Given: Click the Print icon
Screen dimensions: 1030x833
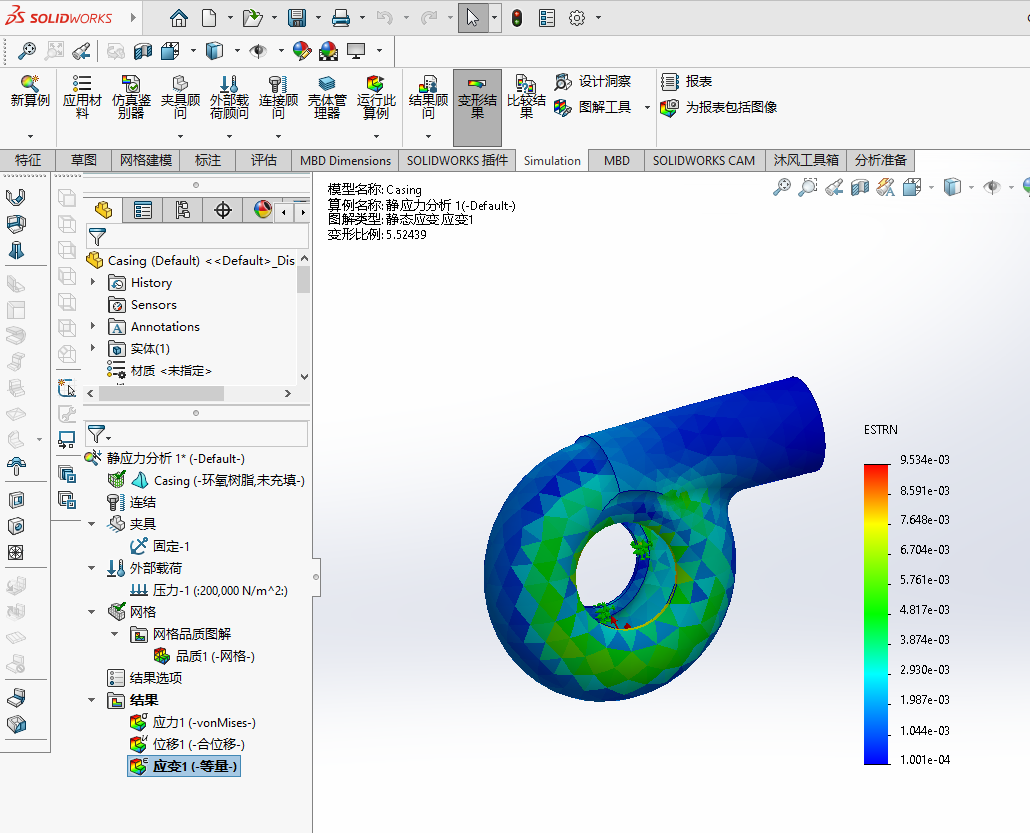Looking at the screenshot, I should pyautogui.click(x=341, y=18).
